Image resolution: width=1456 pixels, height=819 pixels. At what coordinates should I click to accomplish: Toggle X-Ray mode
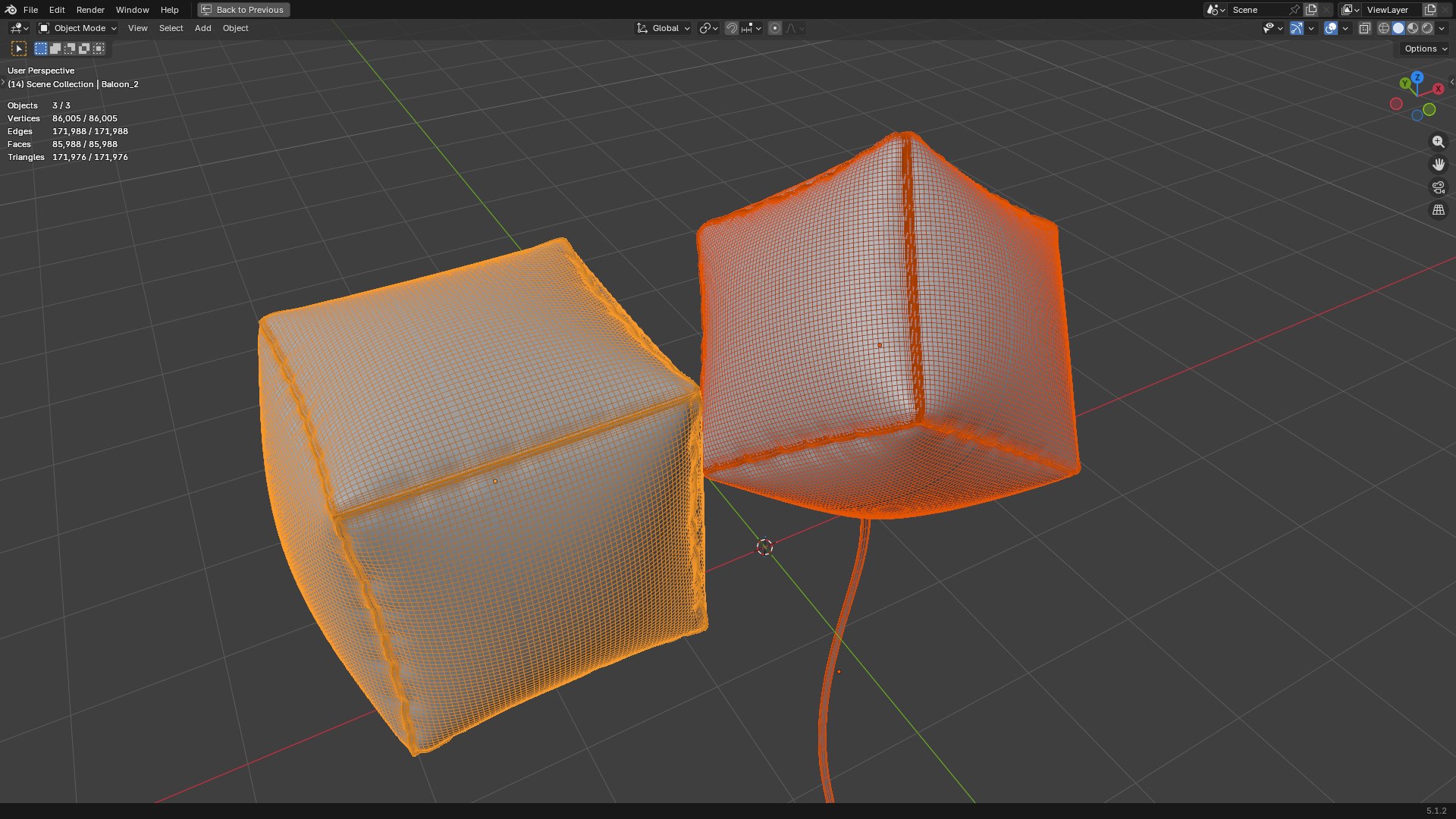[x=1364, y=28]
